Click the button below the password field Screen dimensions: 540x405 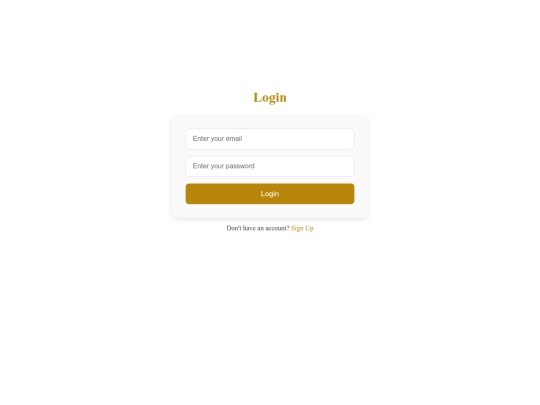tap(270, 194)
